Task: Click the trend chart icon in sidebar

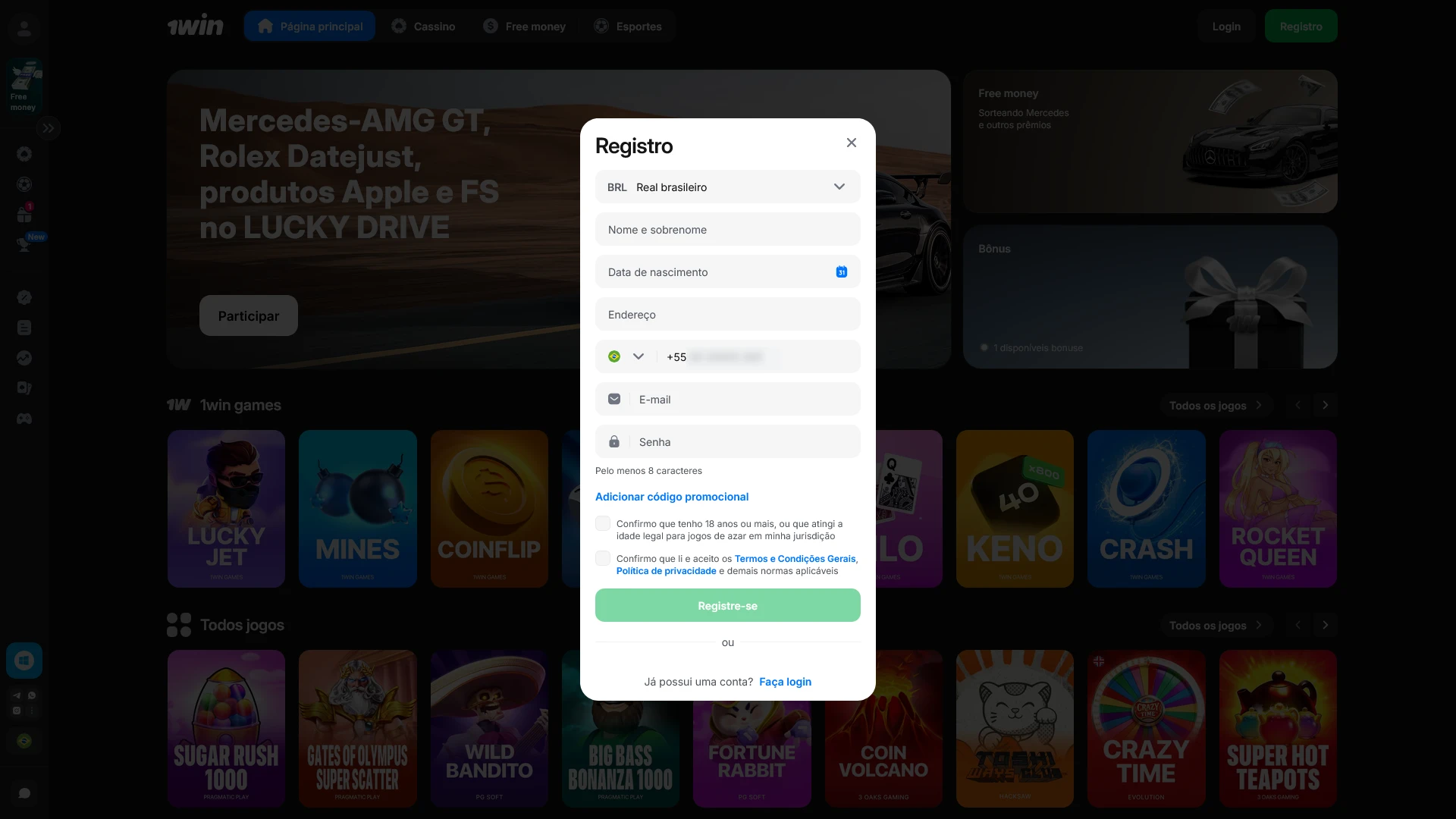Action: pos(24,358)
